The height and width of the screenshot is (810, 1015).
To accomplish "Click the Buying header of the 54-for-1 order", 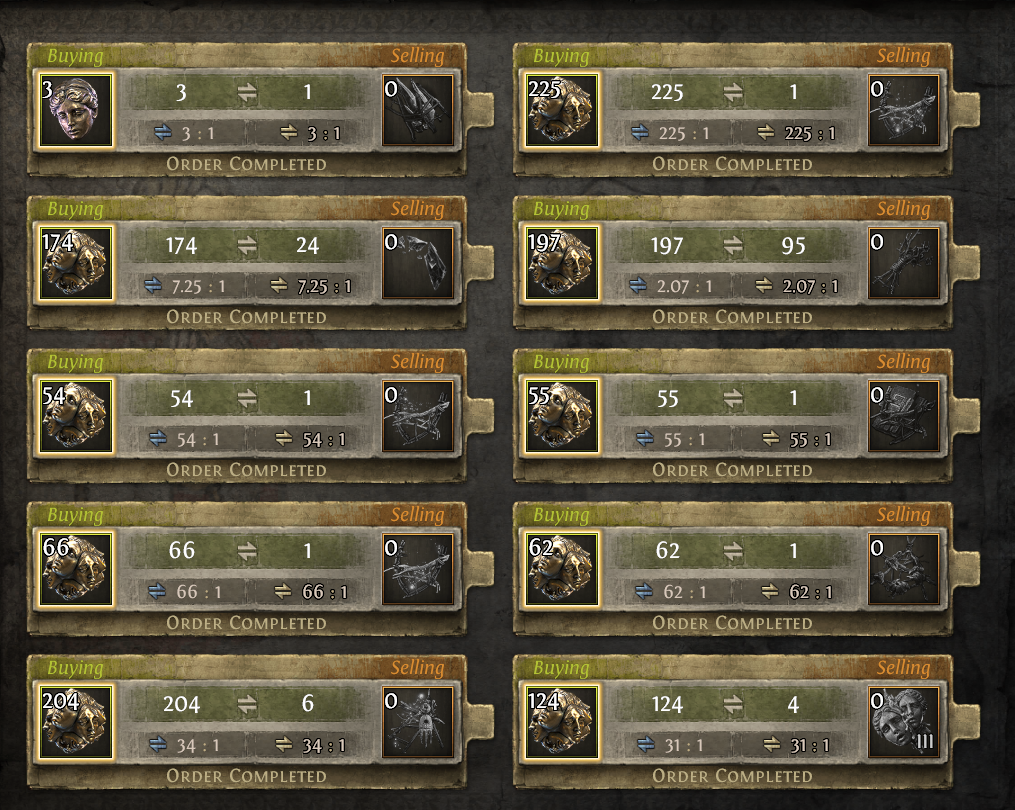I will [75, 362].
